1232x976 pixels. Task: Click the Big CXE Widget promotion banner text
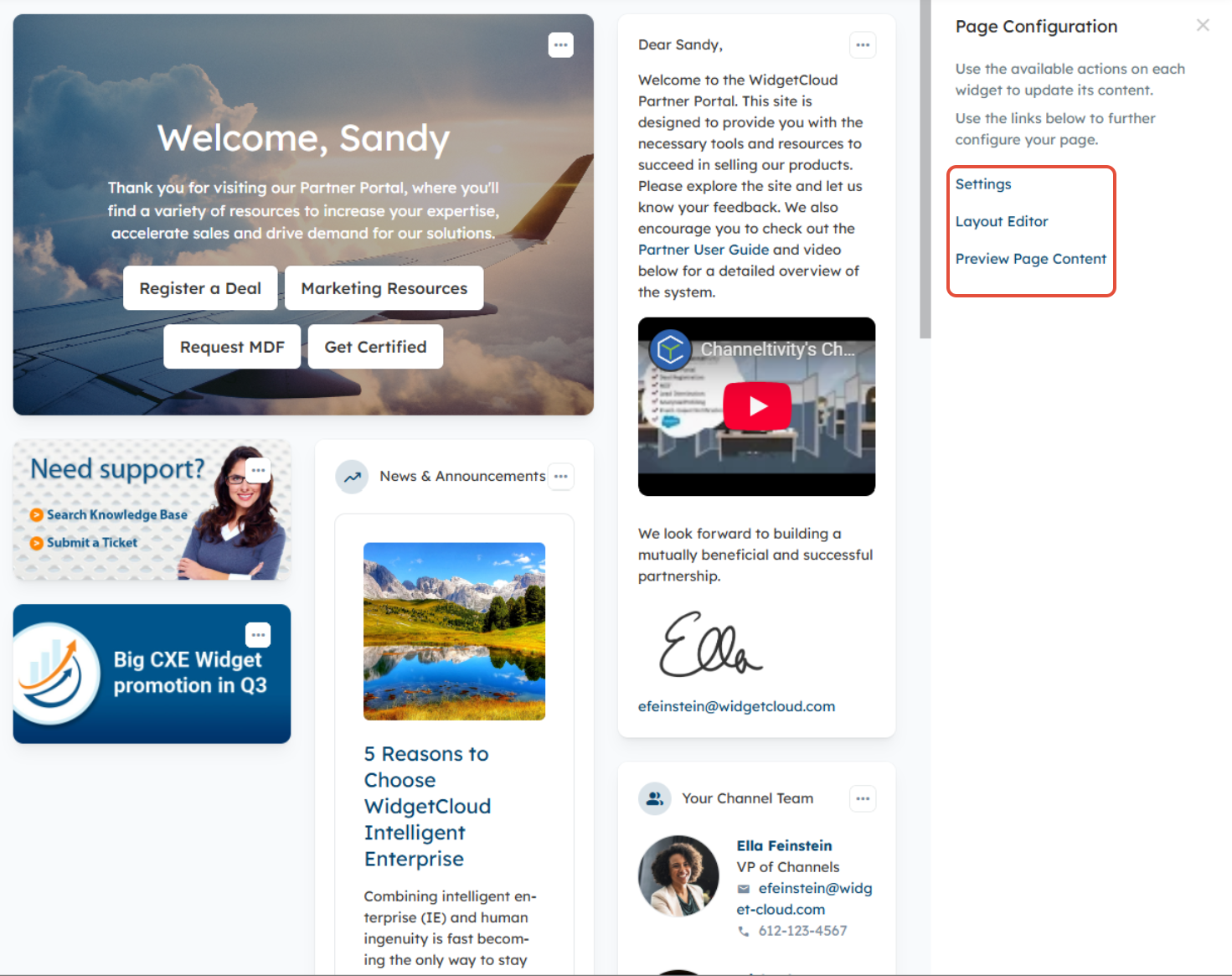point(190,674)
